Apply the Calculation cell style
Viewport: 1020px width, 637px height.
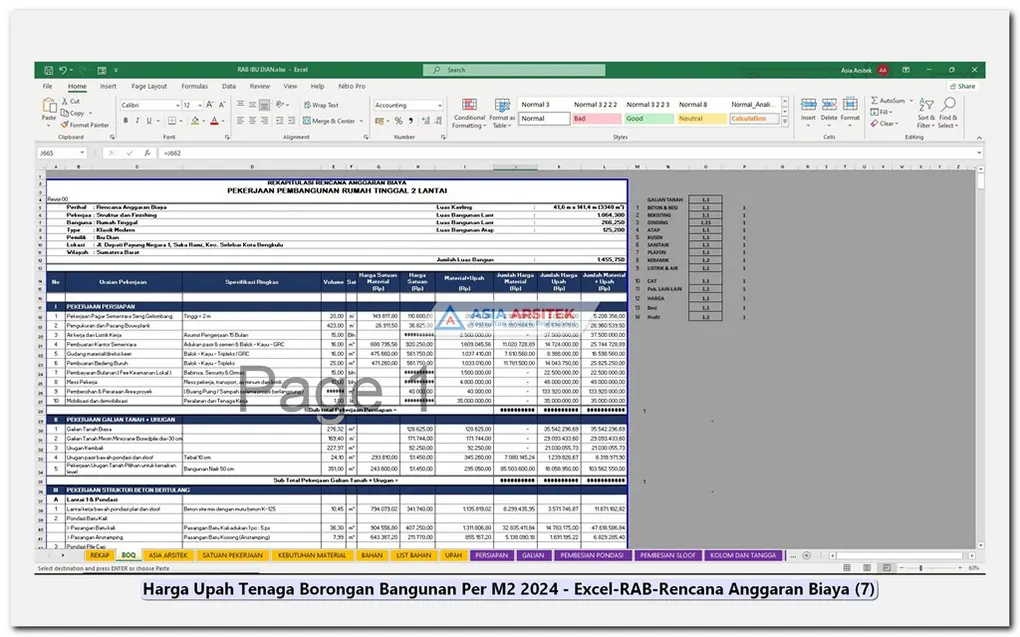[x=754, y=119]
